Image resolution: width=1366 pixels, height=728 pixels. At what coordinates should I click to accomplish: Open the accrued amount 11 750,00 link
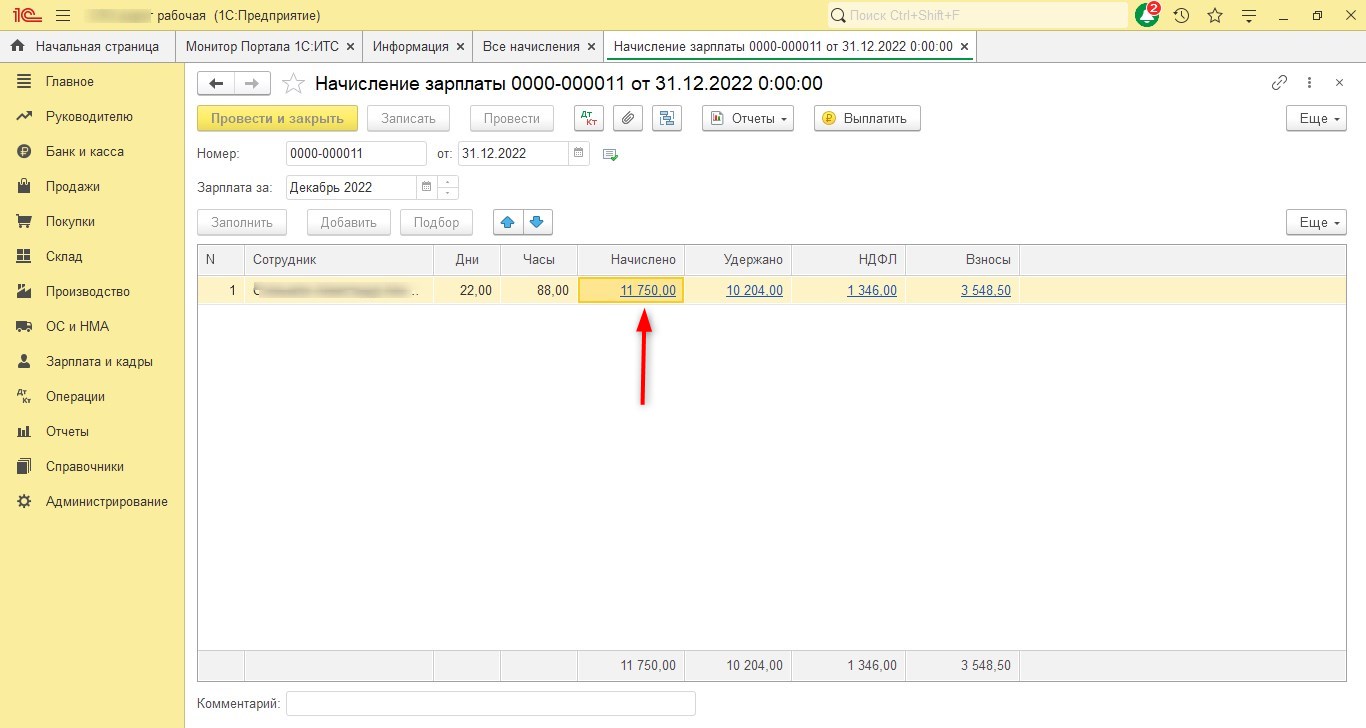(647, 290)
